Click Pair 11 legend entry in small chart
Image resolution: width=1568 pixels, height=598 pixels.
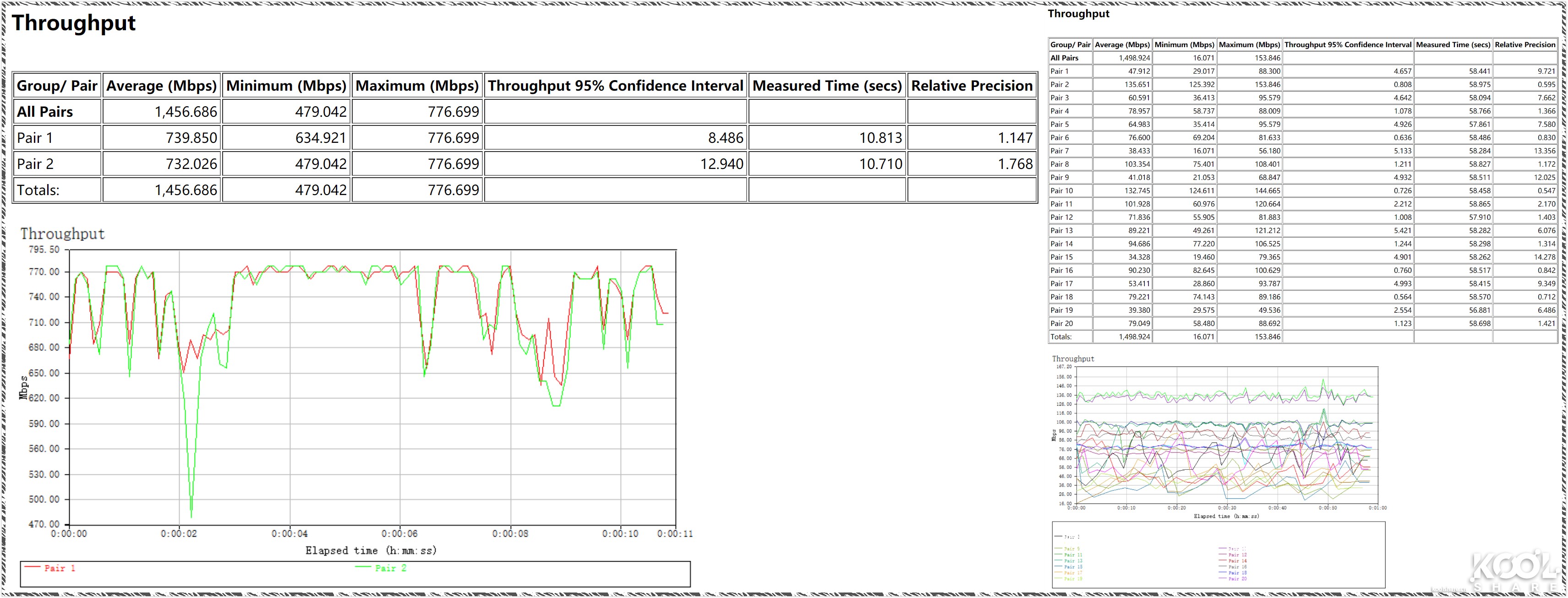[x=1073, y=555]
